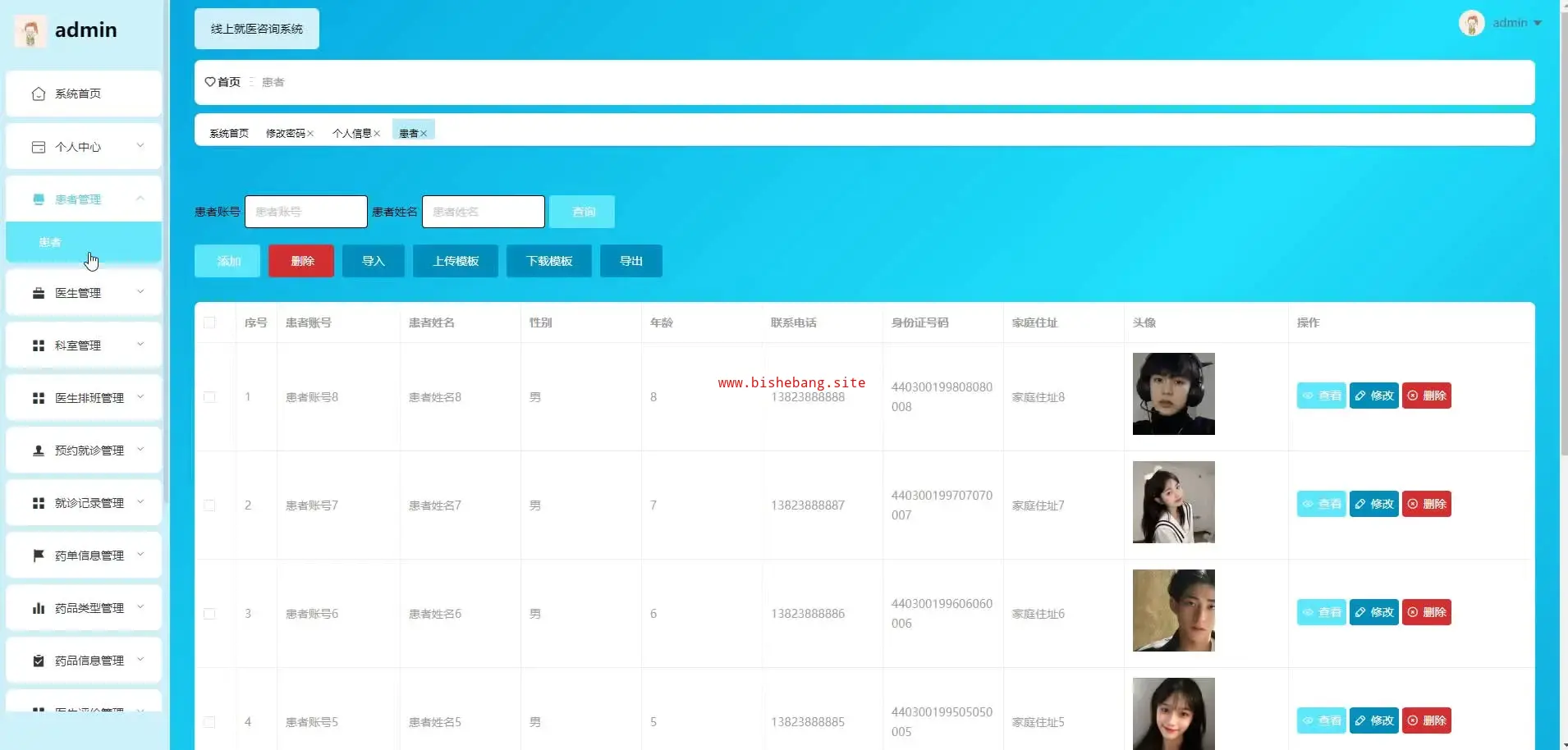
Task: Click 删除 for 患者账号8
Action: 1427,396
